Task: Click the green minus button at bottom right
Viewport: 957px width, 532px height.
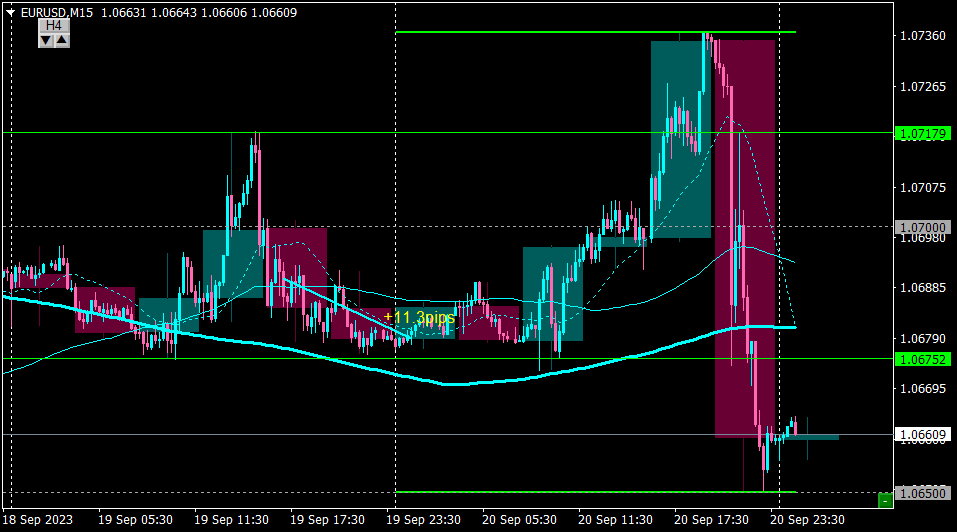Action: point(885,500)
